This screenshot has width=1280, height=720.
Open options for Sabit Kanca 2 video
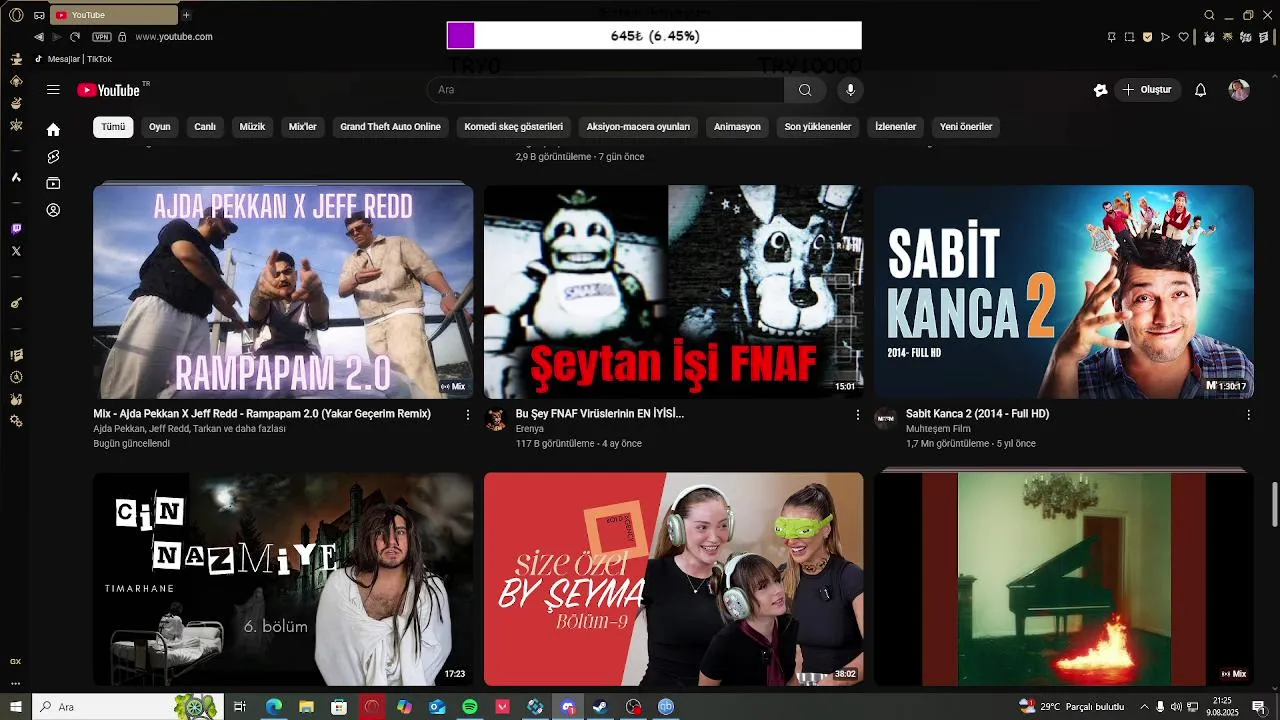pos(1248,414)
